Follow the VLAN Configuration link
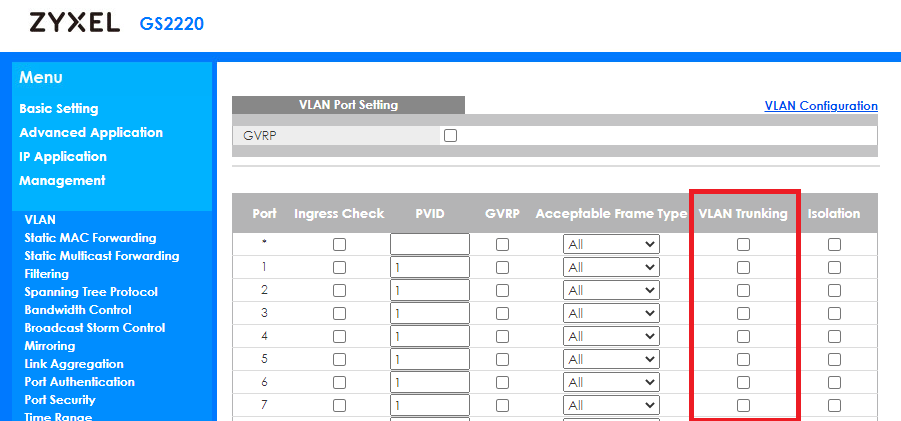Screen dimensions: 901x421 pos(821,106)
